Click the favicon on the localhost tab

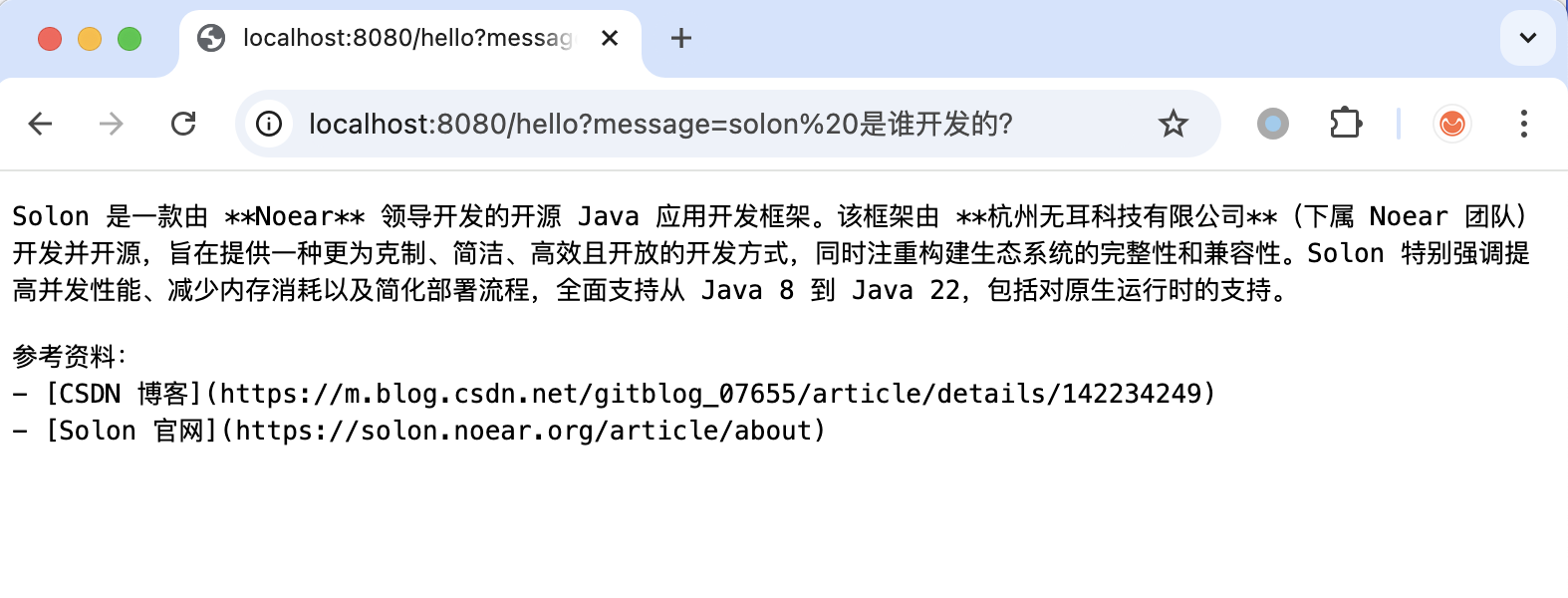pos(210,38)
